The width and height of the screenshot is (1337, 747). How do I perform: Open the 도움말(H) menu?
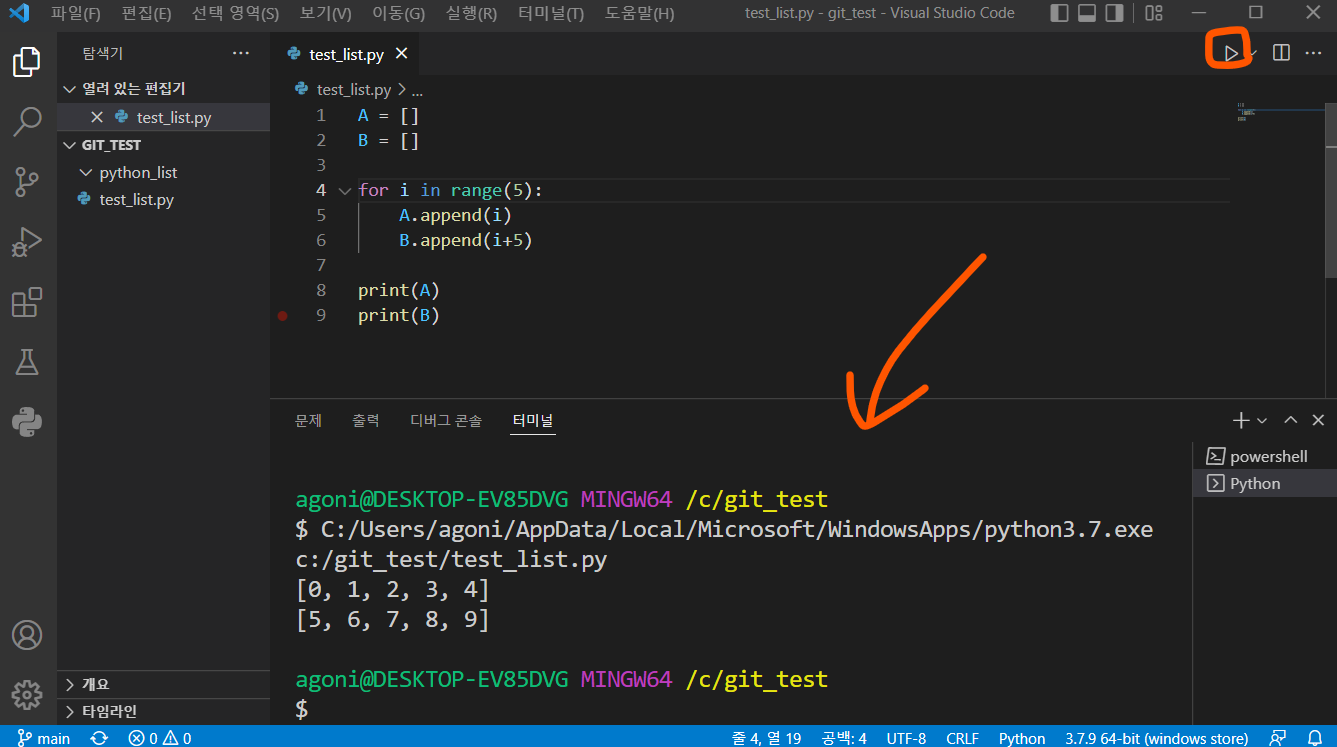click(640, 13)
